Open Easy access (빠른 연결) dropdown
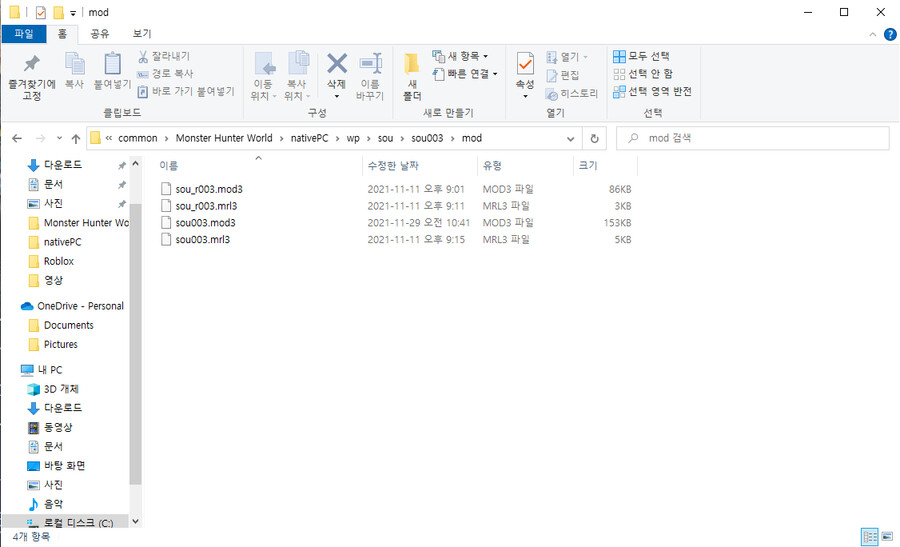900x547 pixels. (465, 73)
